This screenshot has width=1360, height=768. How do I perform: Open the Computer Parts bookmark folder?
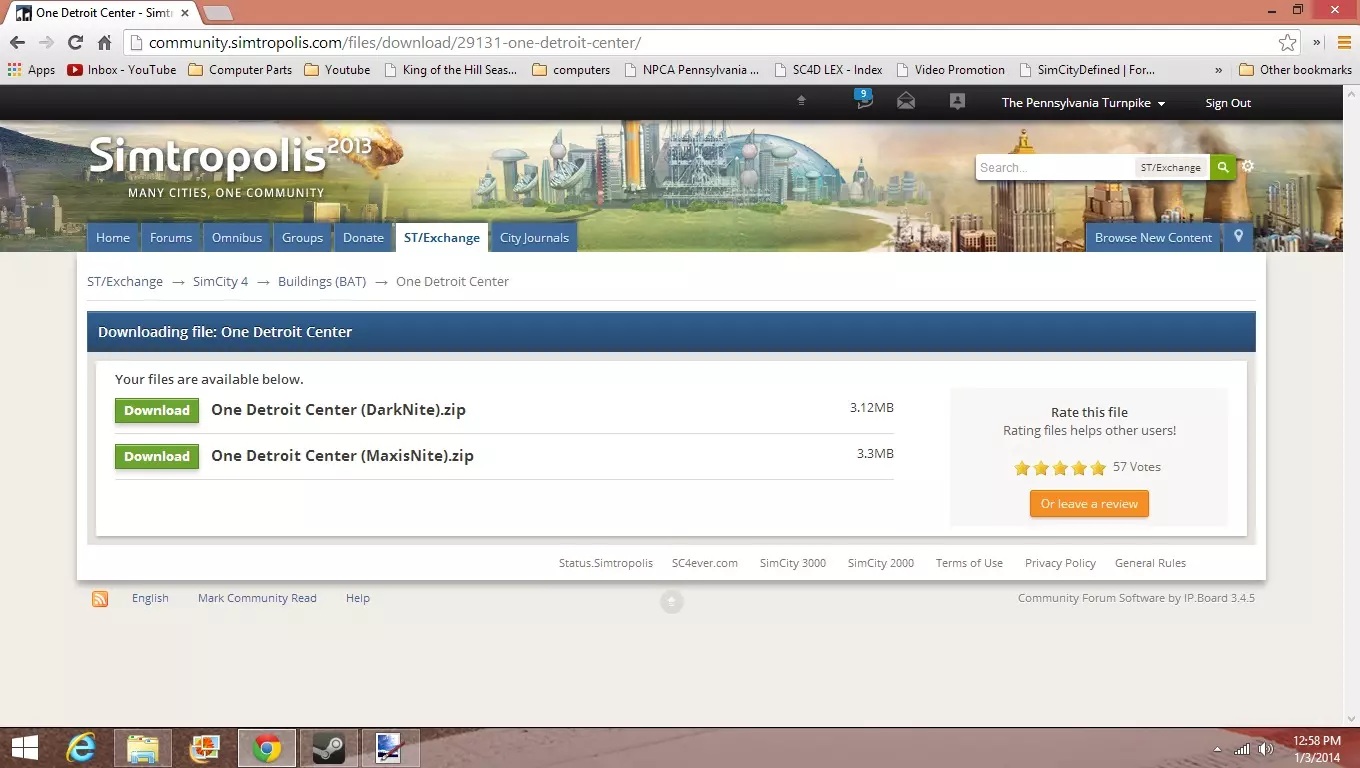tap(240, 70)
